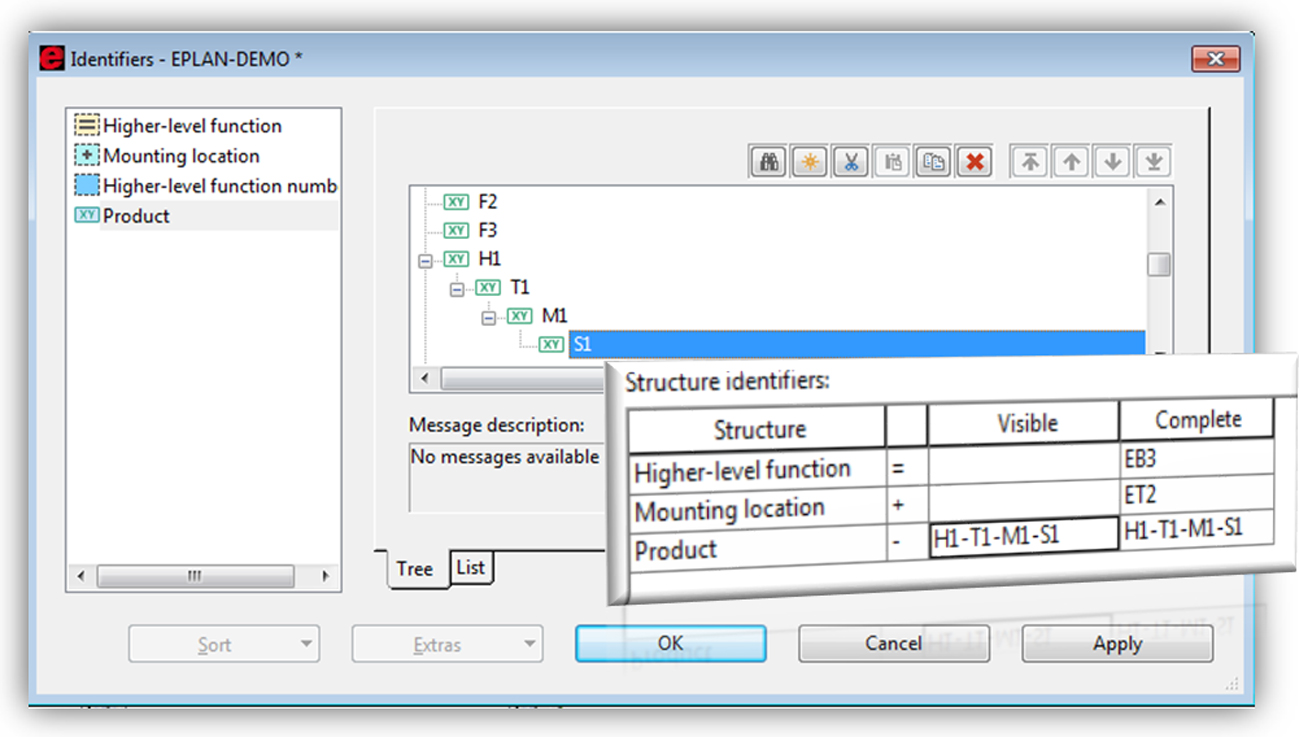1299x737 pixels.
Task: Move identifier down one position
Action: pos(1112,162)
